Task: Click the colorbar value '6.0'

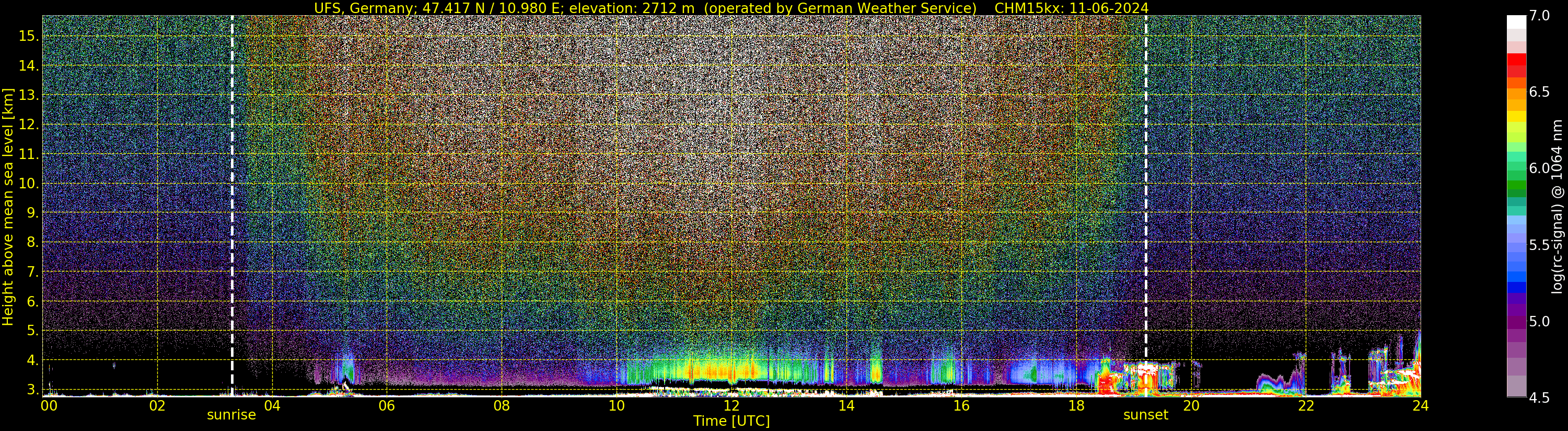Action: click(1539, 168)
